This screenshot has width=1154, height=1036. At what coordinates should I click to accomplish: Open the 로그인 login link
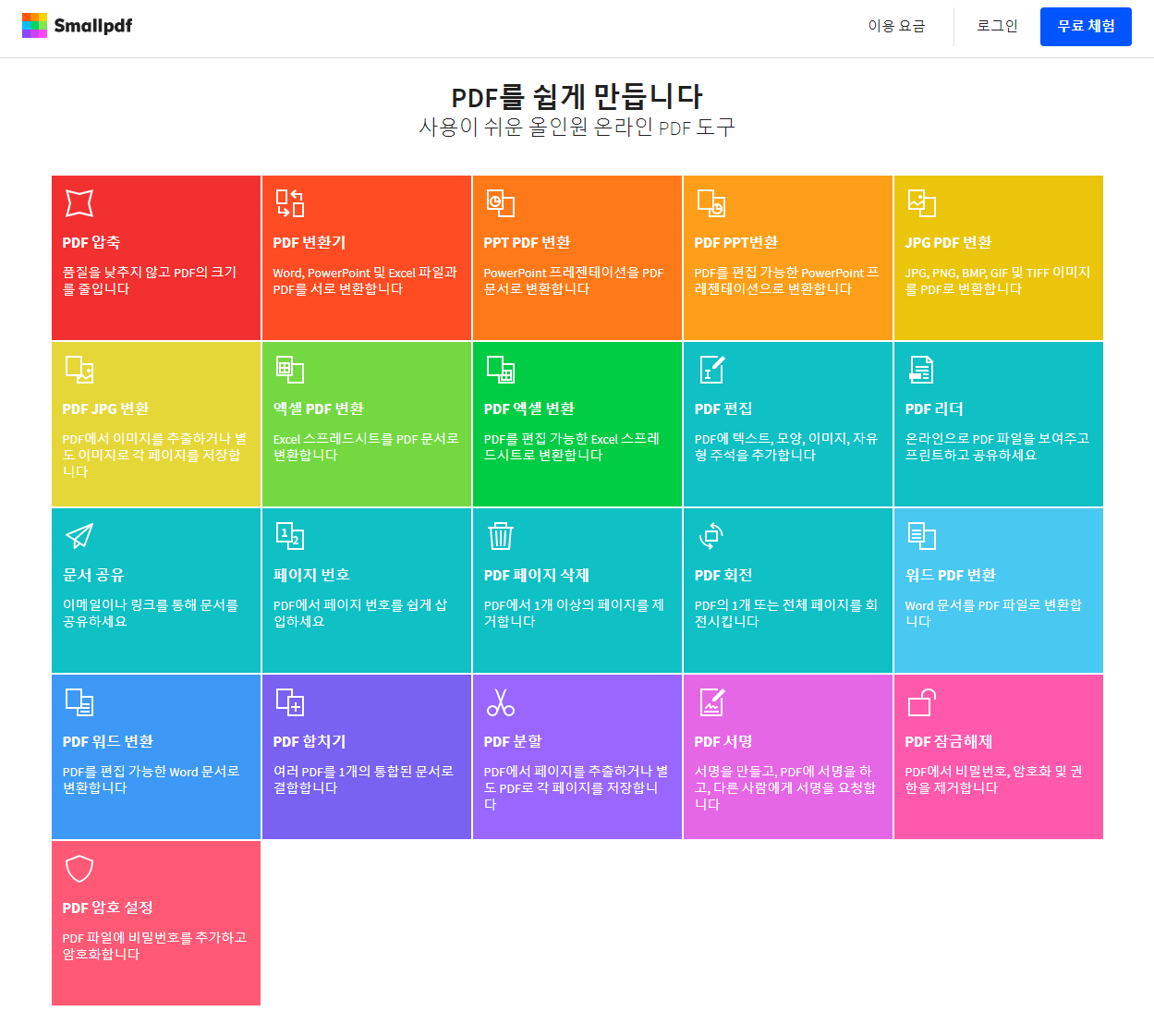[997, 26]
